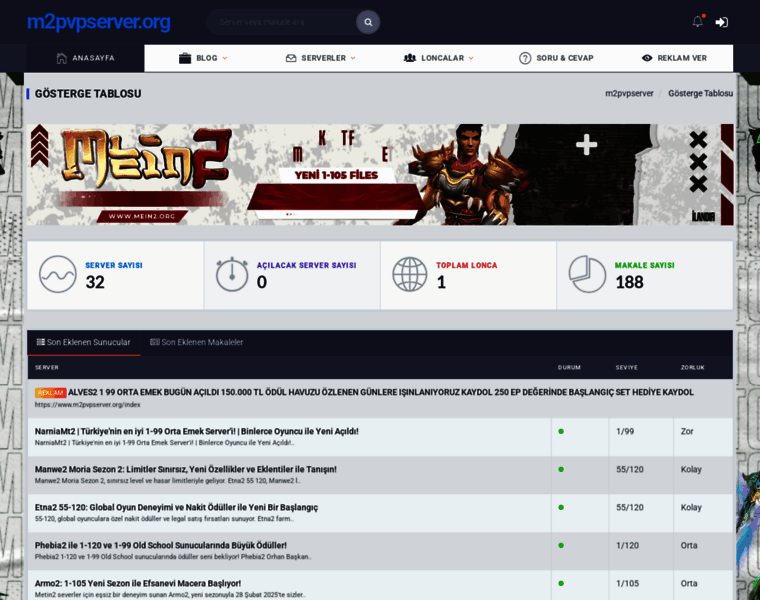Click the SEVİYE column header
Image resolution: width=760 pixels, height=600 pixels.
click(x=627, y=367)
